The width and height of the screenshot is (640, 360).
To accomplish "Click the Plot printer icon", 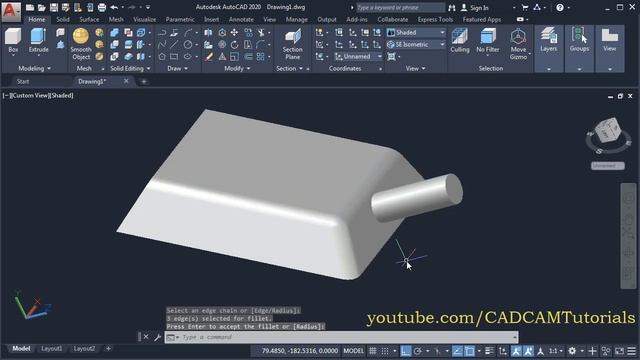I will tap(102, 7).
